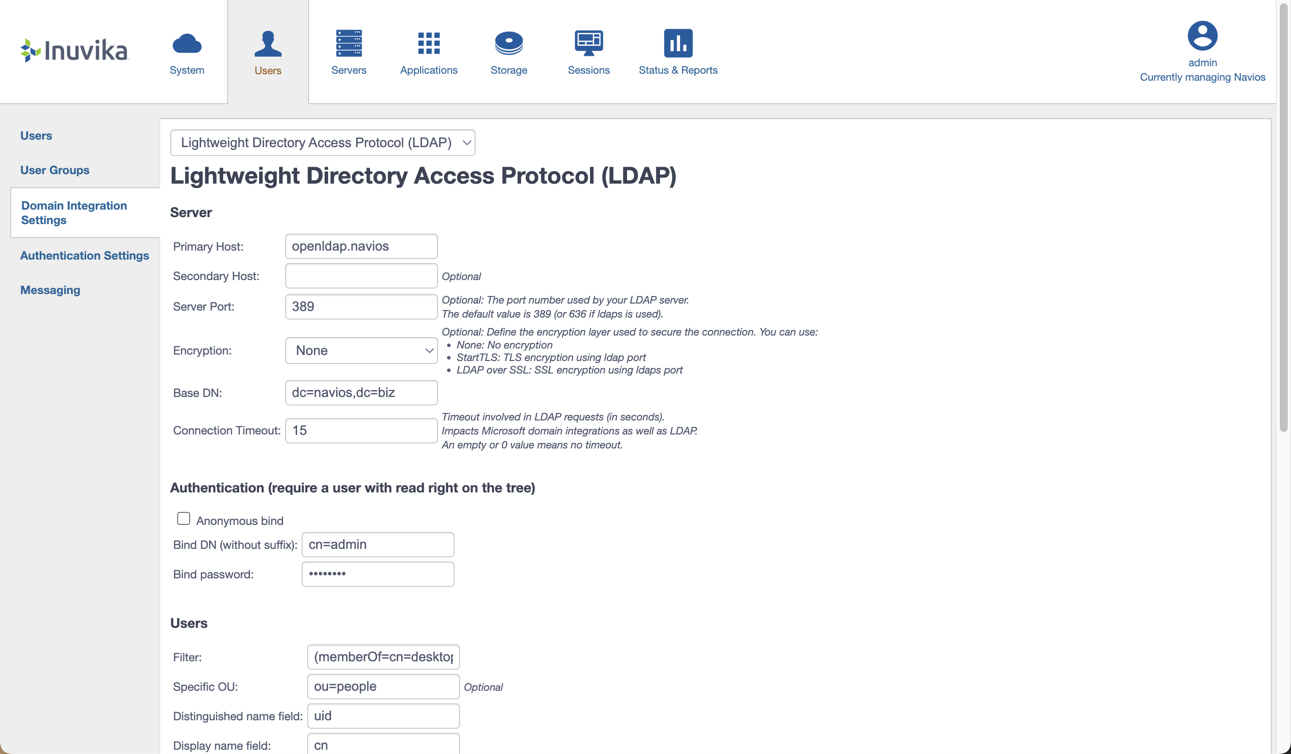Click the Secondary Host input field
The image size is (1291, 754).
coord(361,276)
